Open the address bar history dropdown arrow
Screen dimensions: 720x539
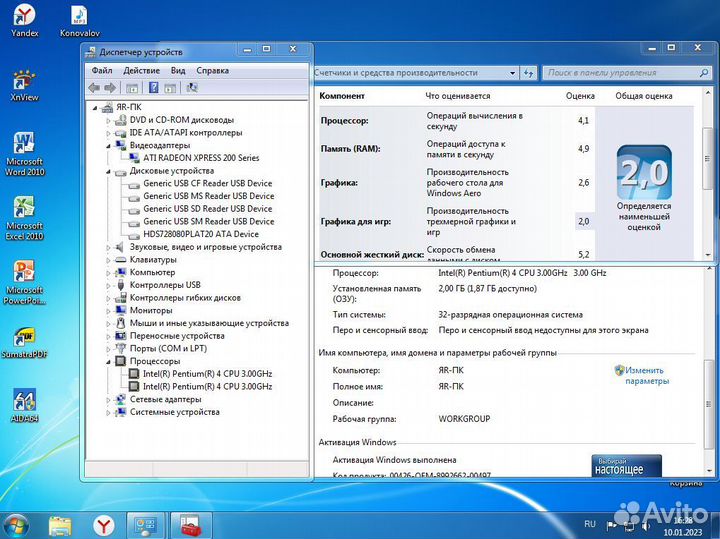pyautogui.click(x=512, y=73)
